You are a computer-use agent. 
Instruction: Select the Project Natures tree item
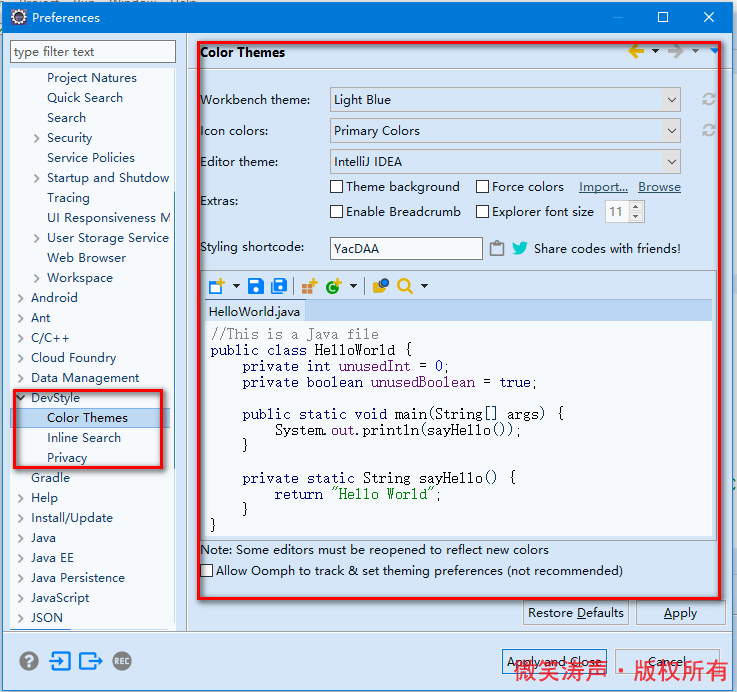coord(92,78)
